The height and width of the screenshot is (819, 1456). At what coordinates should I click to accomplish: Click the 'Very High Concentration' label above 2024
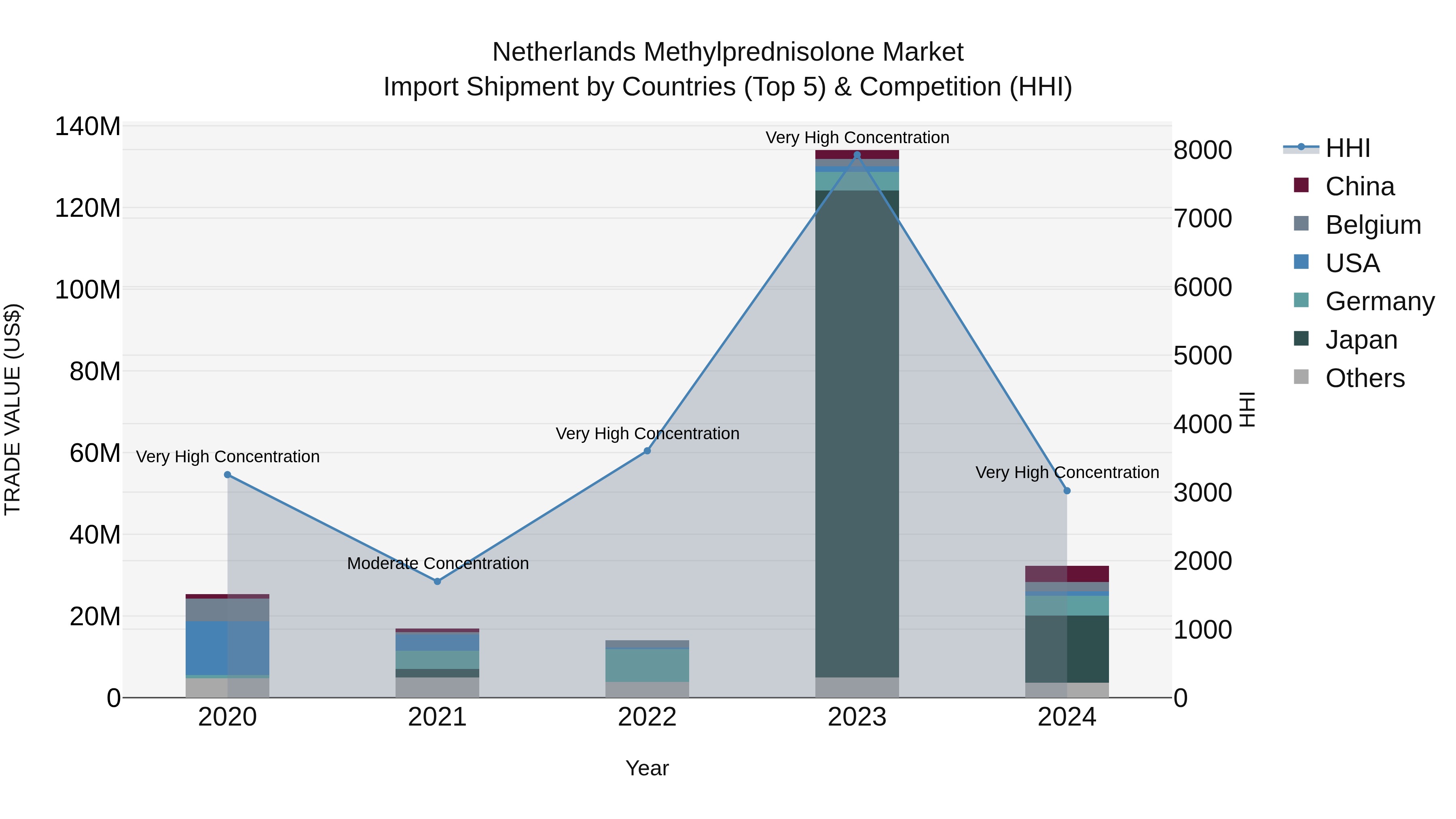pos(1067,472)
